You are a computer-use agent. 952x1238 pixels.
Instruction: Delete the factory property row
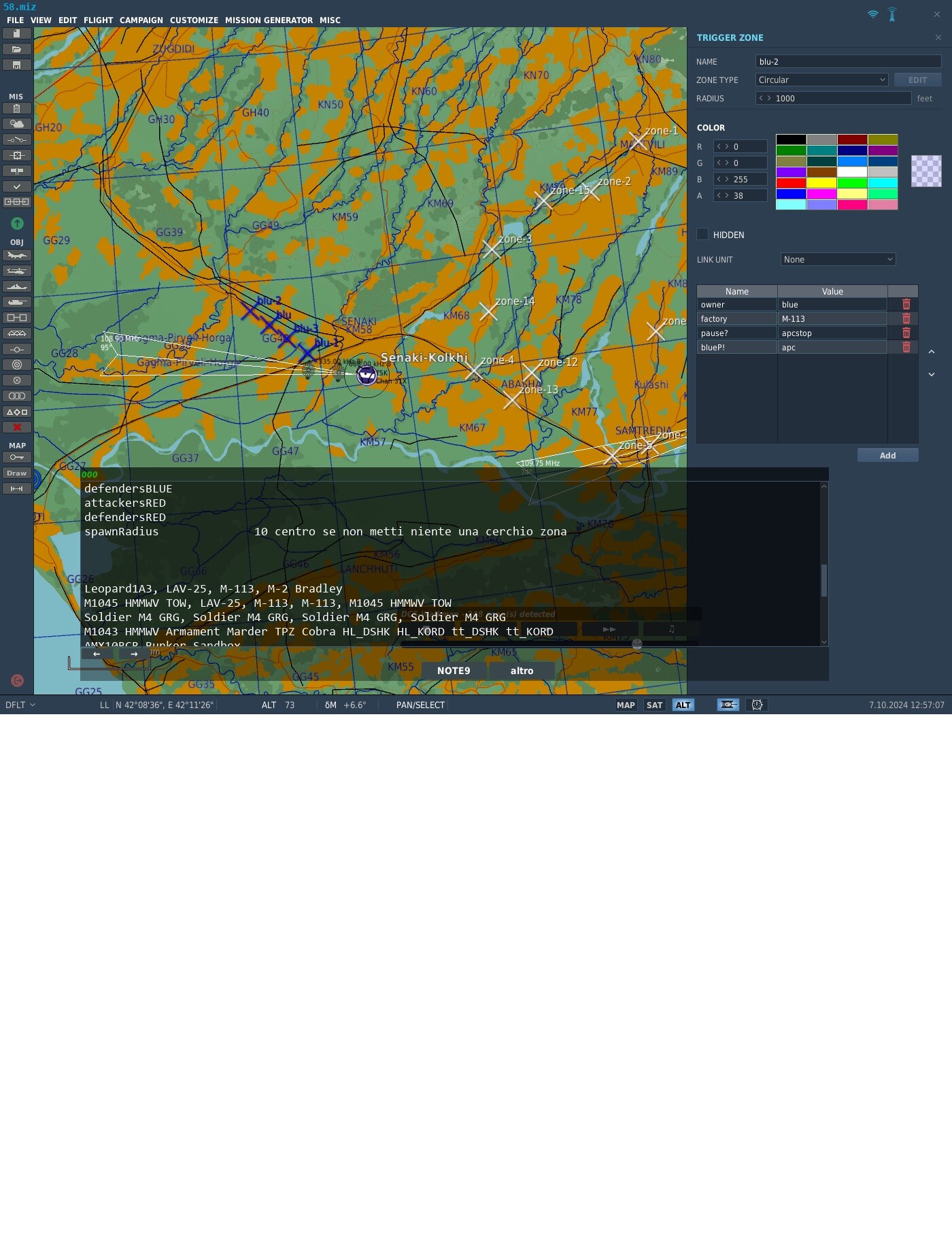[x=906, y=319]
